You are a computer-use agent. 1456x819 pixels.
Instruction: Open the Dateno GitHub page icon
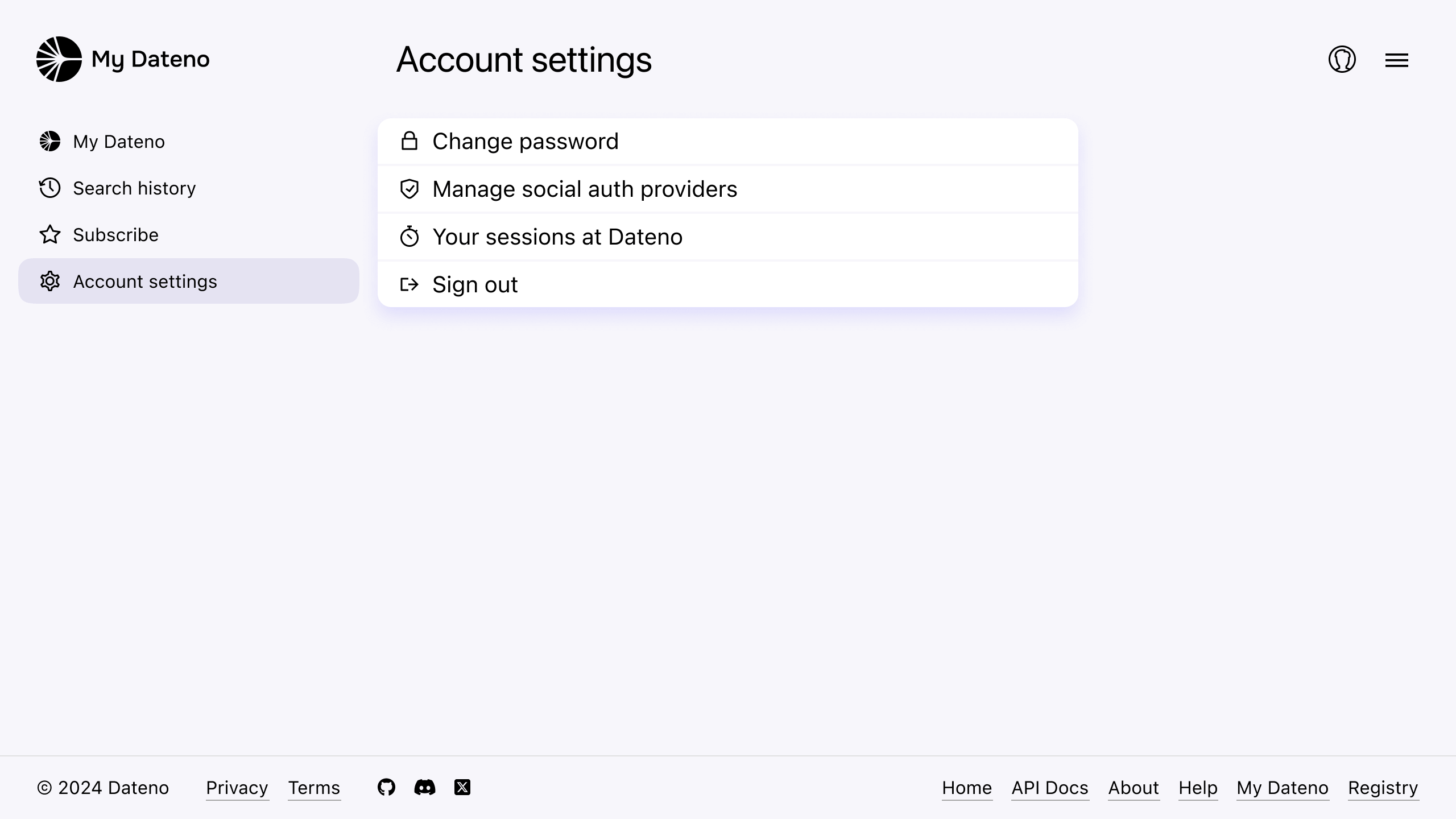[x=386, y=787]
